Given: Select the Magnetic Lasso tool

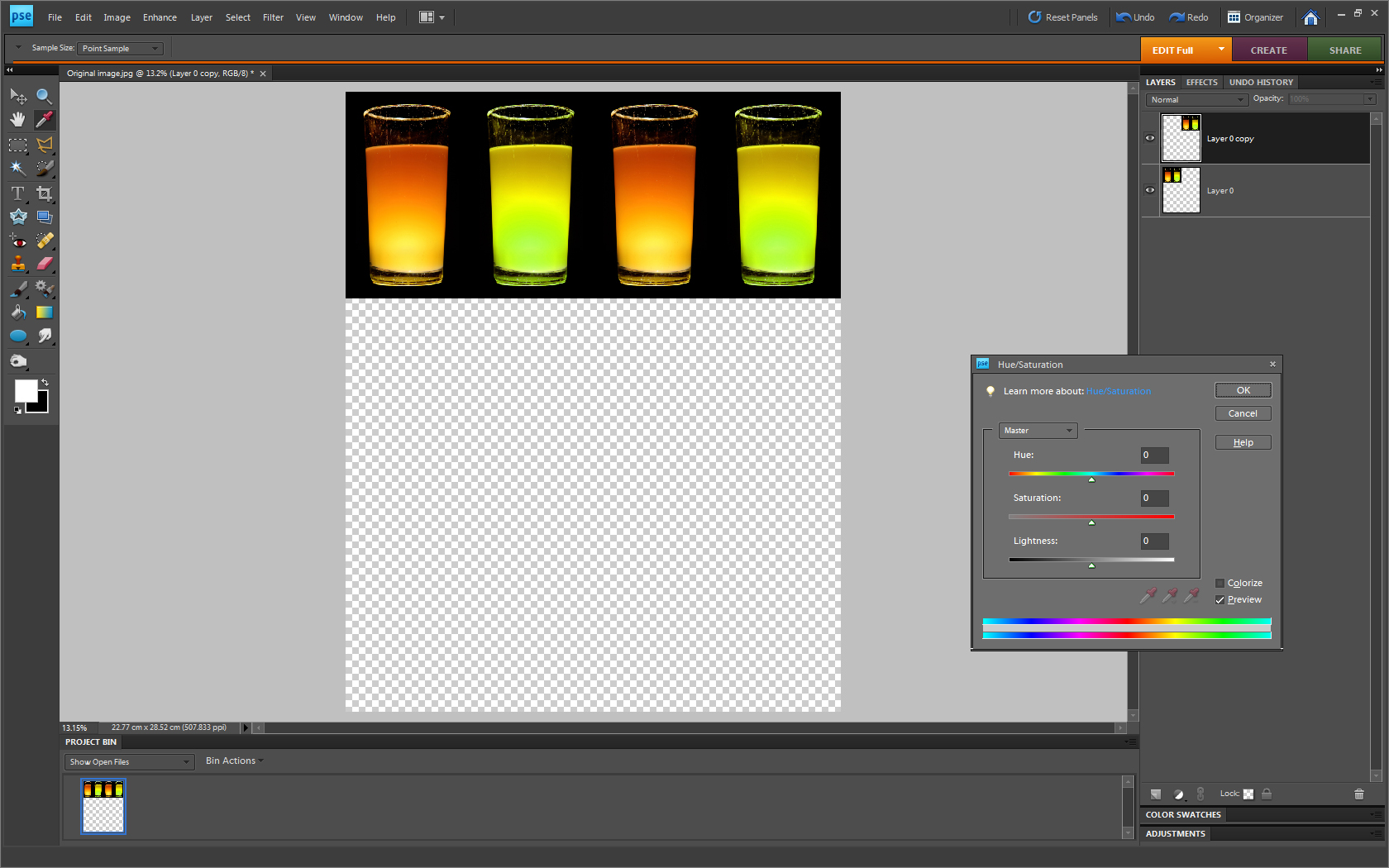Looking at the screenshot, I should (x=45, y=145).
